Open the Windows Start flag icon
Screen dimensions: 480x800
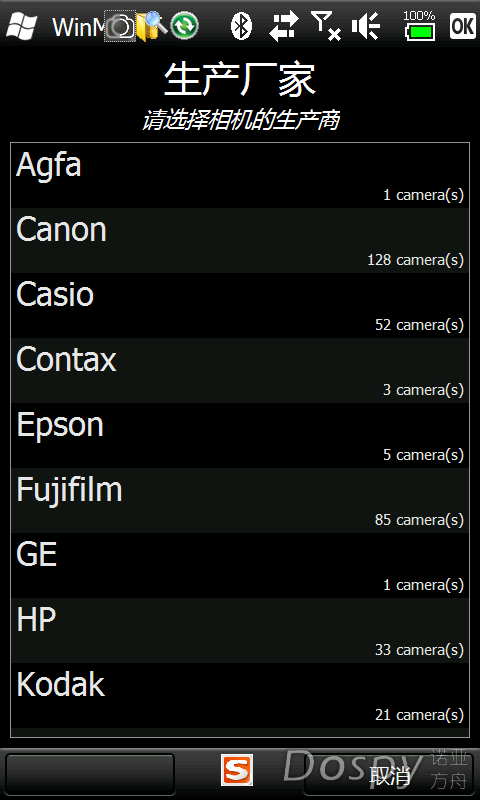[x=21, y=26]
